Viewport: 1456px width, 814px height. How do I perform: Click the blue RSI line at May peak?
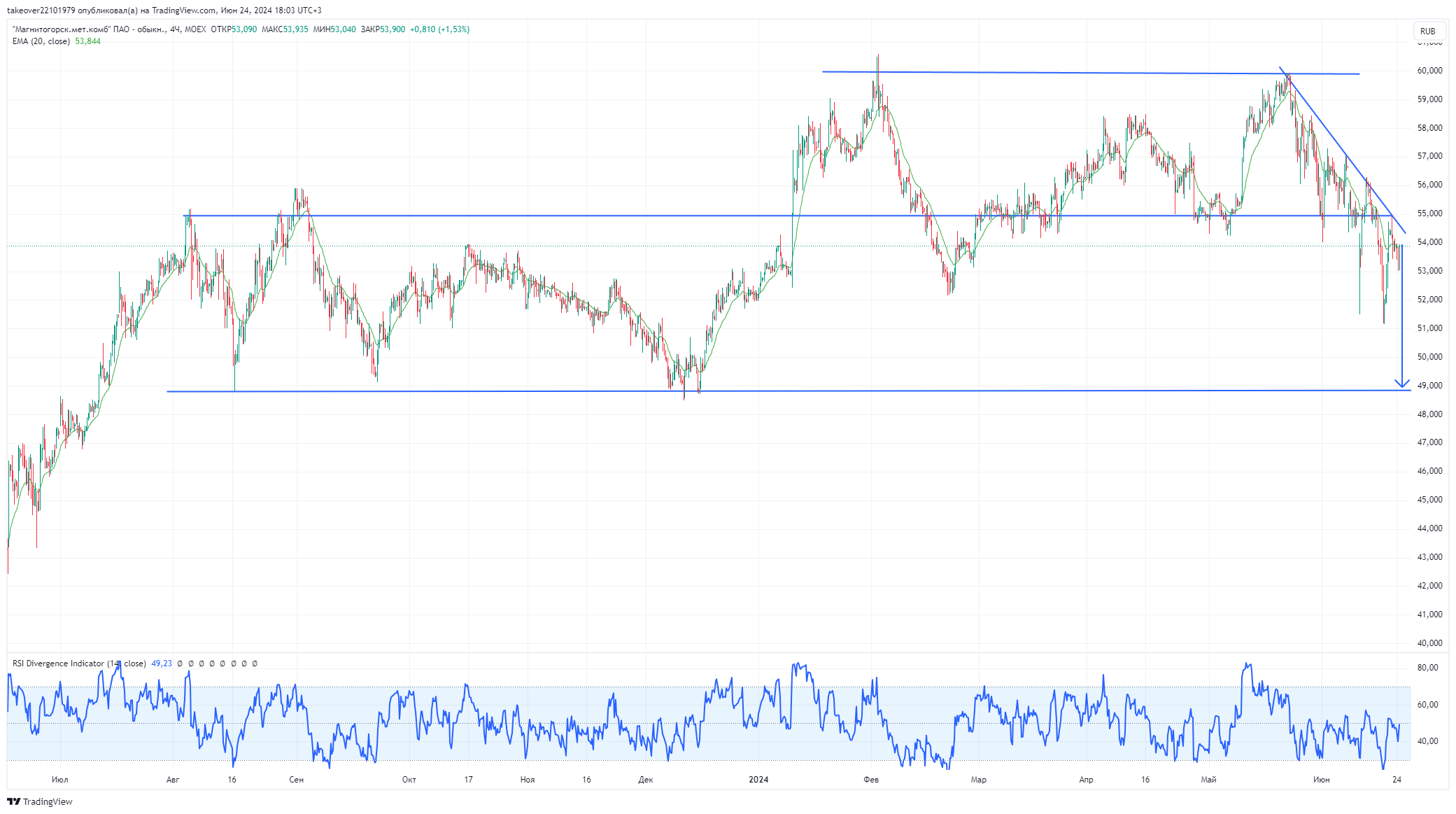tap(1246, 666)
